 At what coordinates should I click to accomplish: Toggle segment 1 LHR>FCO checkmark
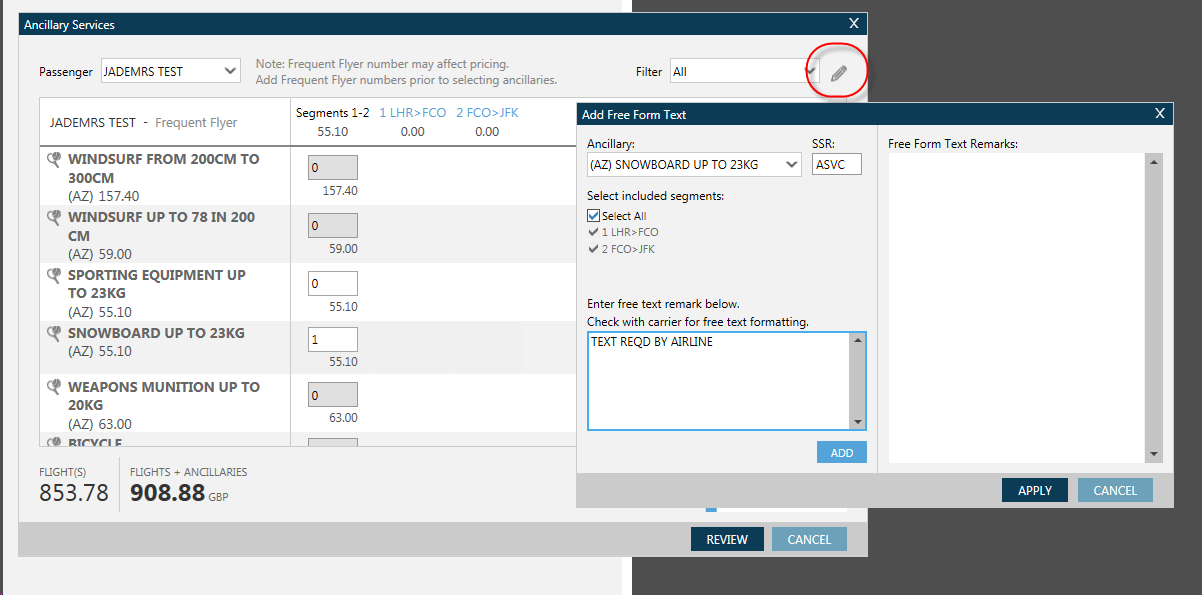(x=594, y=232)
